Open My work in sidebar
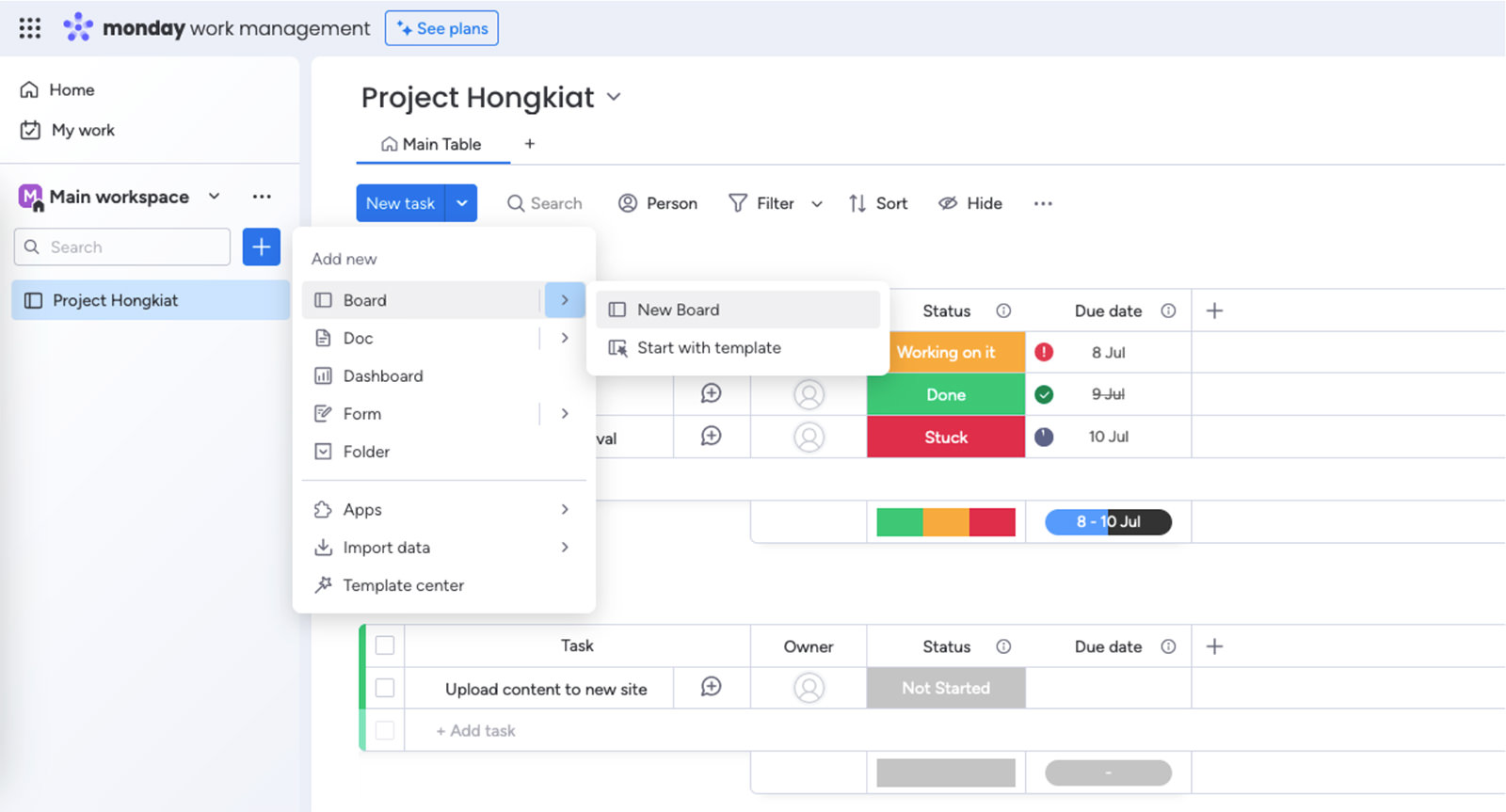The height and width of the screenshot is (812, 1506). pyautogui.click(x=68, y=130)
